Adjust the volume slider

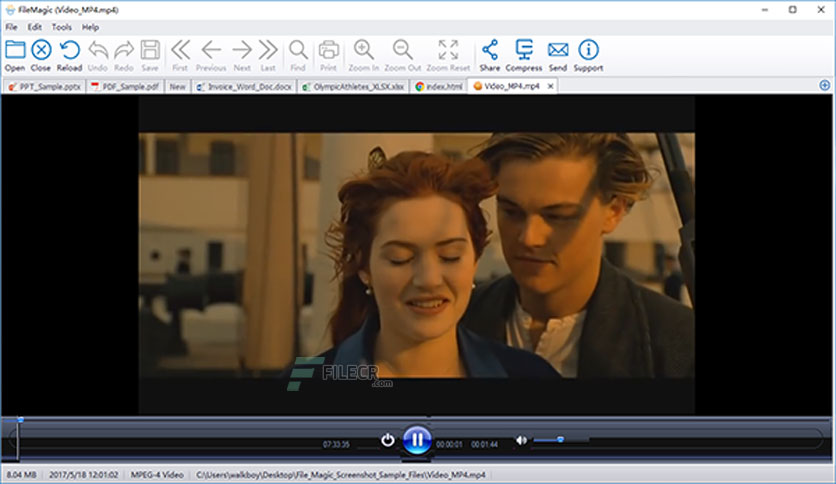(x=561, y=440)
